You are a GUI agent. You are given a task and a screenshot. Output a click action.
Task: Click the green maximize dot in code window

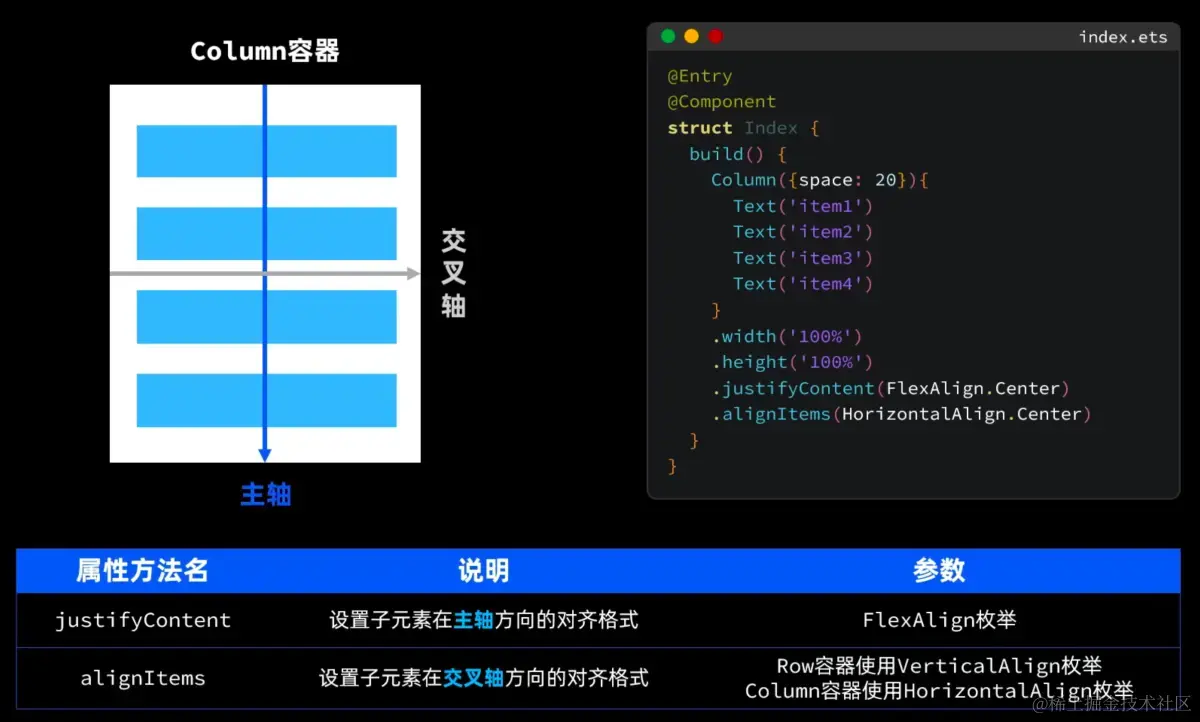pos(668,36)
